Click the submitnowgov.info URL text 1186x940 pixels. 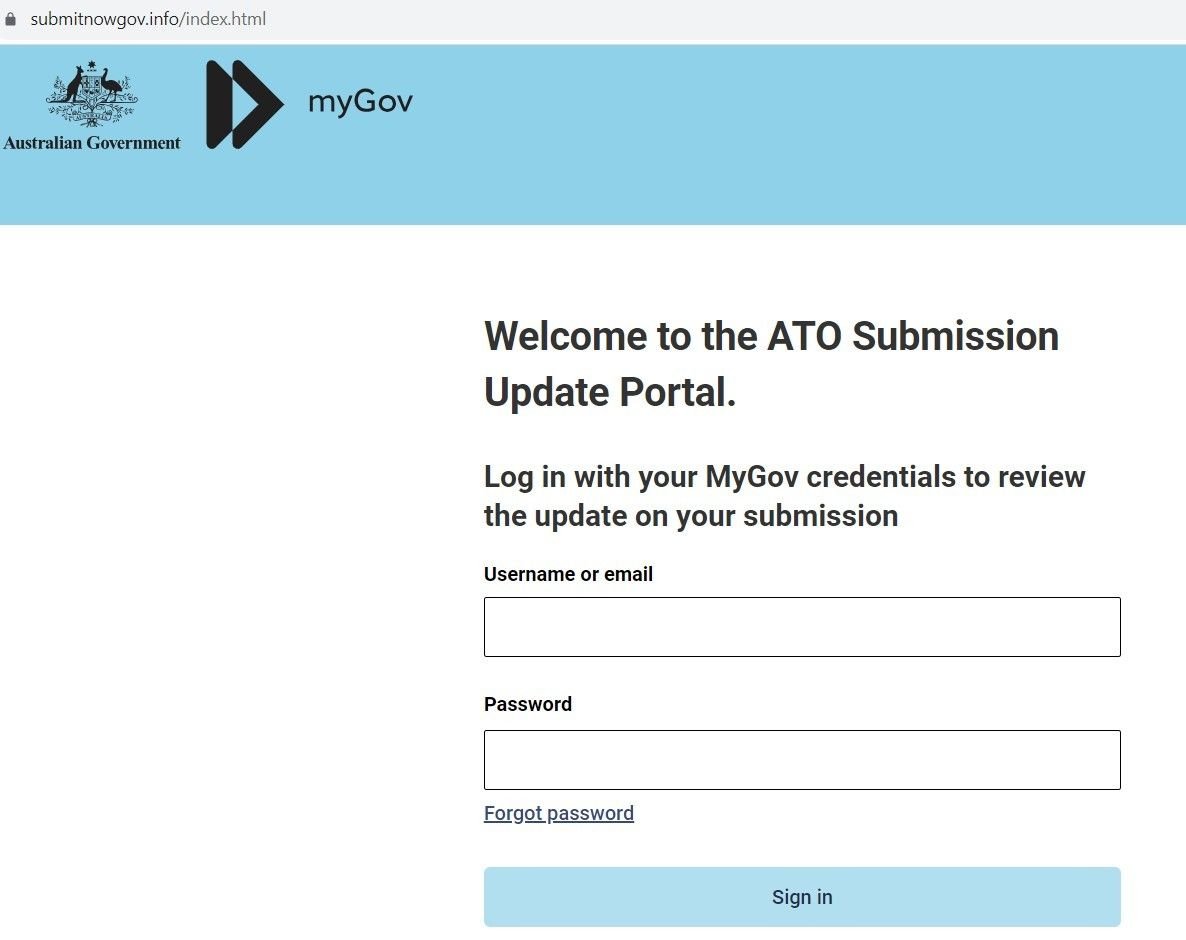coord(148,19)
